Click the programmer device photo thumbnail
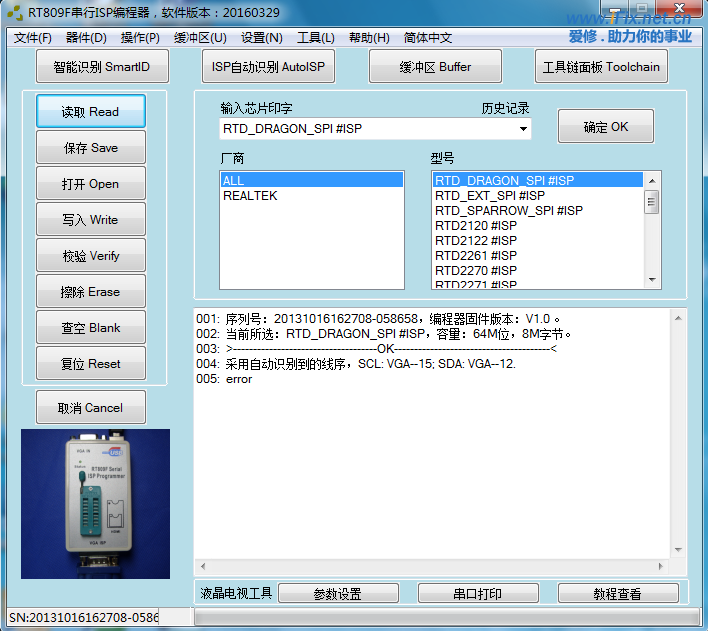Viewport: 708px width, 631px height. pos(96,503)
